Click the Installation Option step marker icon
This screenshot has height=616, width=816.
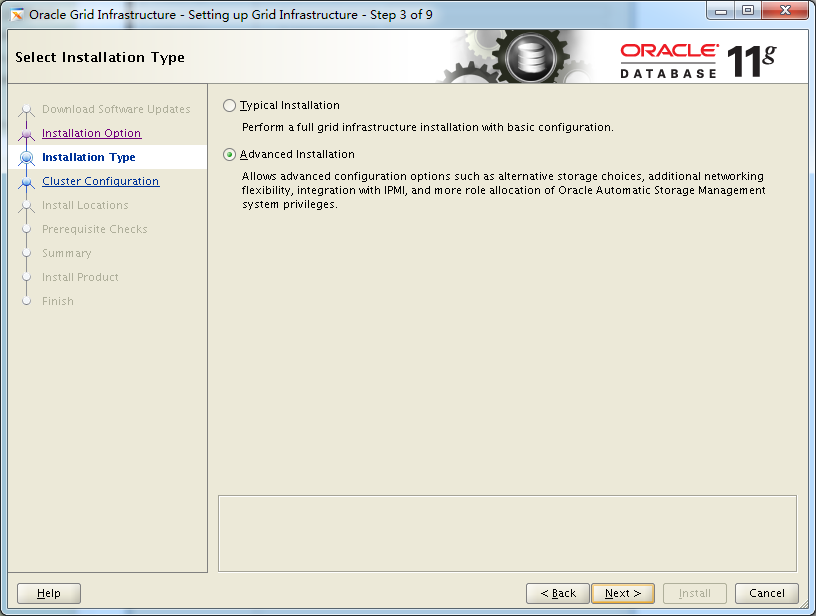27,134
